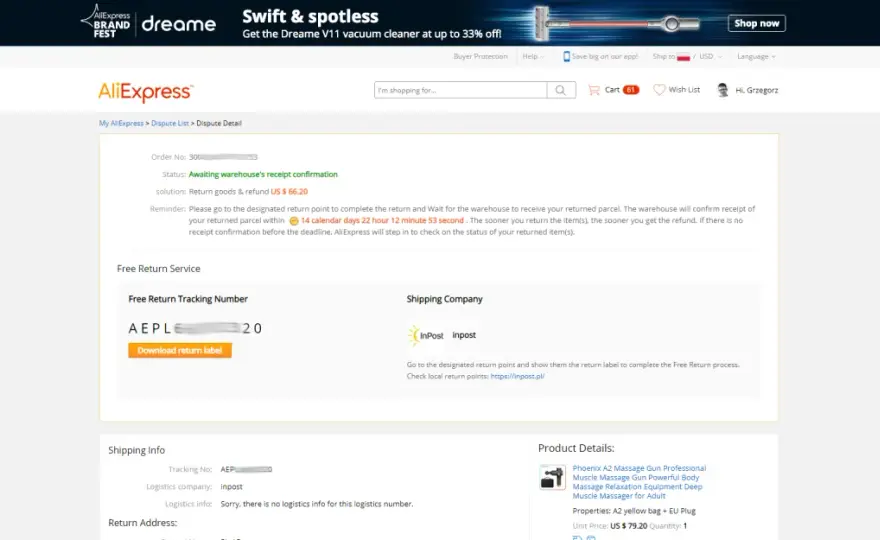The height and width of the screenshot is (540, 880).
Task: Click the massage gun product thumbnail
Action: coord(552,477)
